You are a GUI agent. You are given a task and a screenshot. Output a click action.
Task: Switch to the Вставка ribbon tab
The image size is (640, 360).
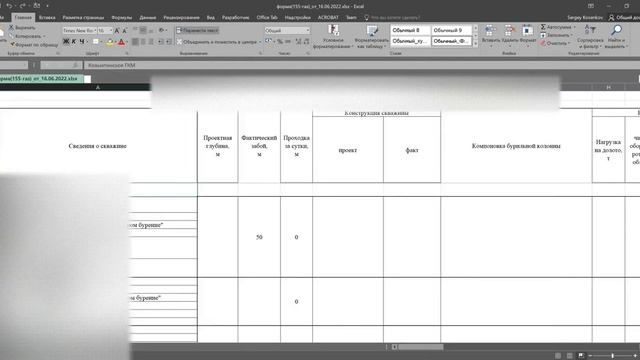[x=47, y=18]
